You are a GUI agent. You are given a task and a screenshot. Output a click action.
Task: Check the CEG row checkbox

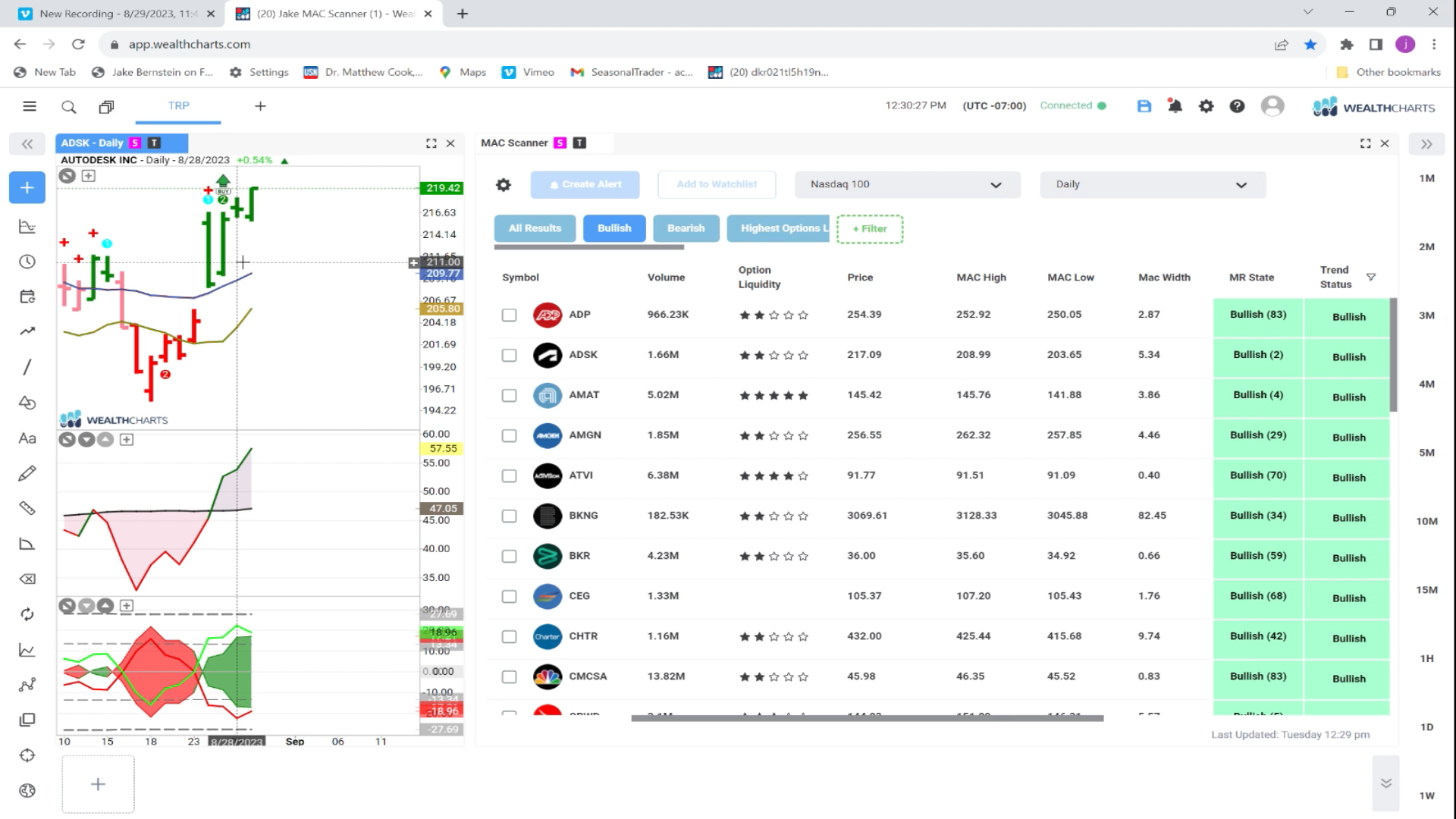click(x=510, y=596)
